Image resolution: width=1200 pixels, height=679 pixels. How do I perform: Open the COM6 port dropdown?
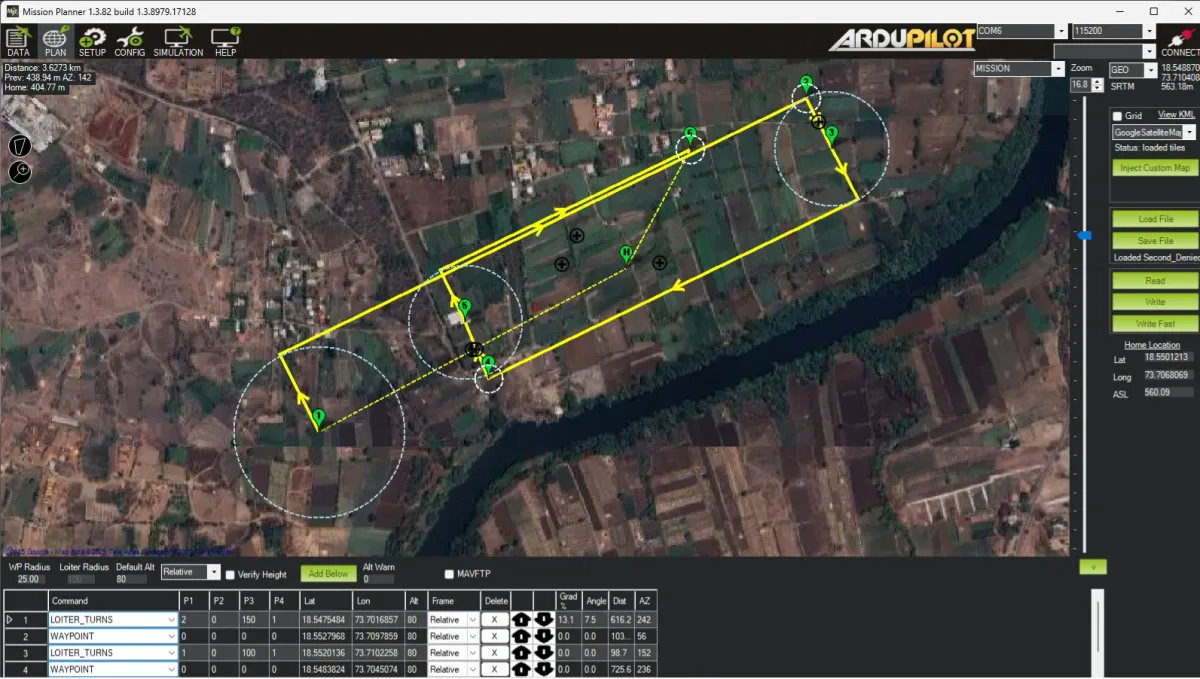click(x=1020, y=32)
